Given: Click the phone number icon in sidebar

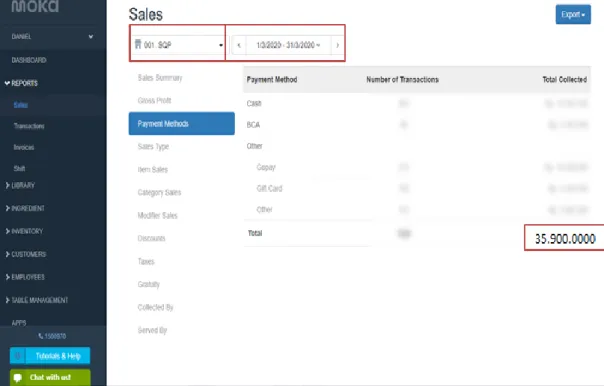Looking at the screenshot, I should click(x=40, y=336).
